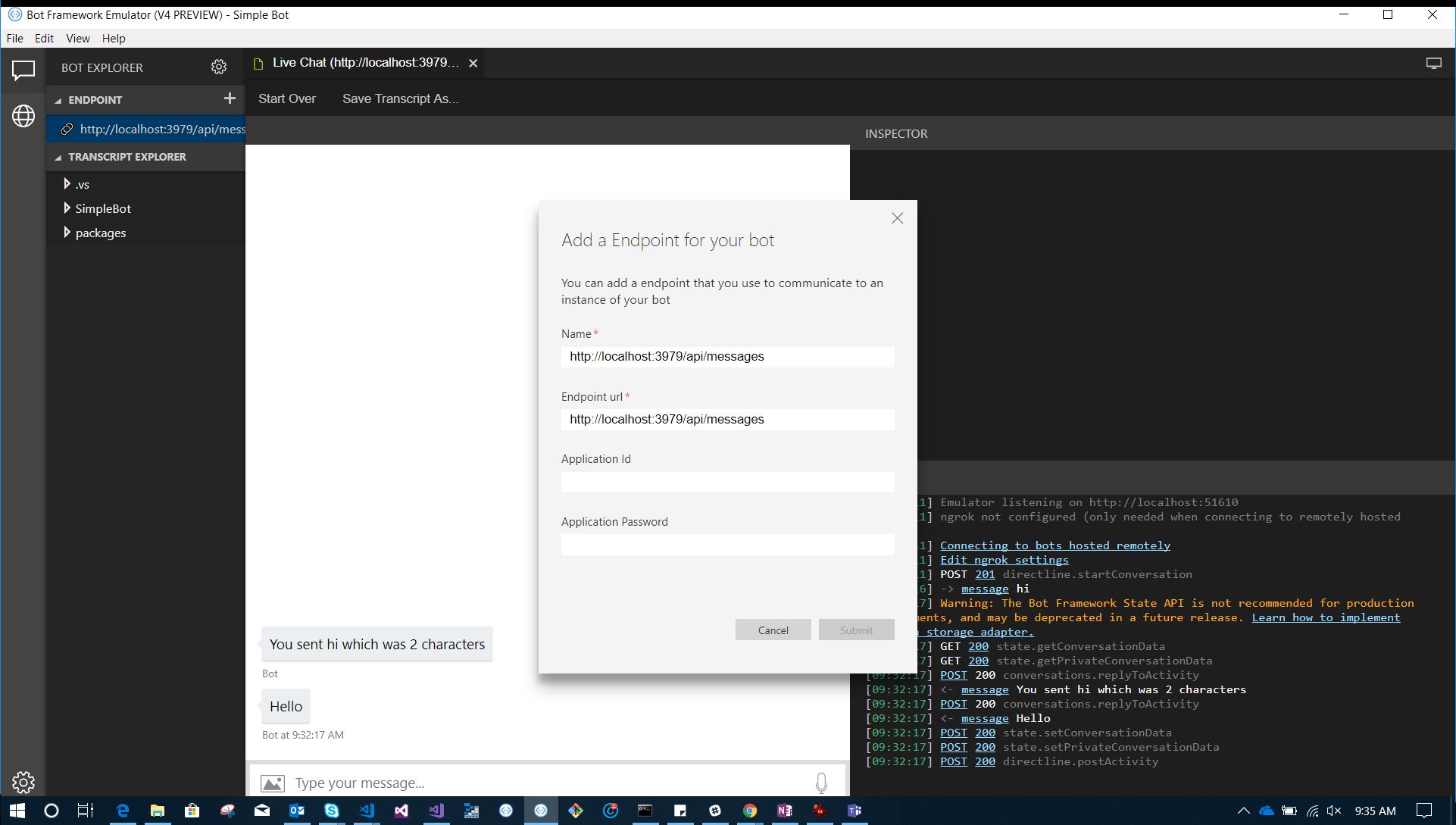Click Save Transcript As in the toolbar

400,98
